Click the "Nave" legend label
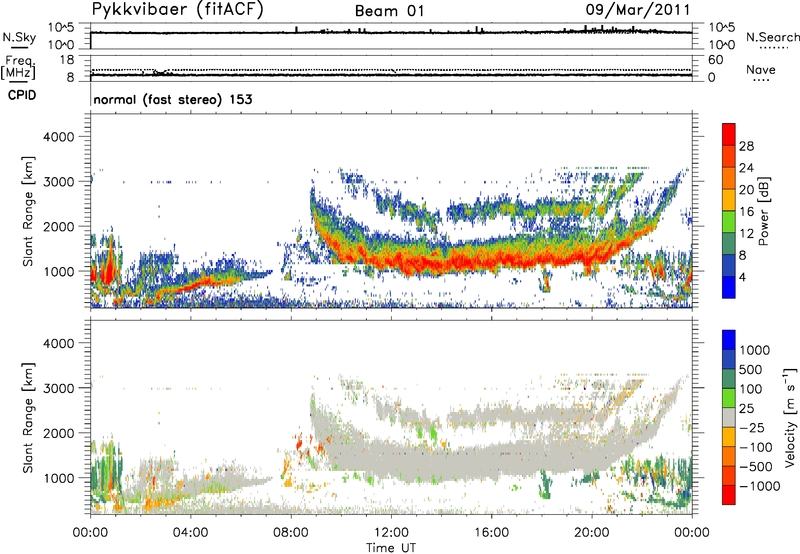Screen dimensions: 800x554 pos(761,69)
